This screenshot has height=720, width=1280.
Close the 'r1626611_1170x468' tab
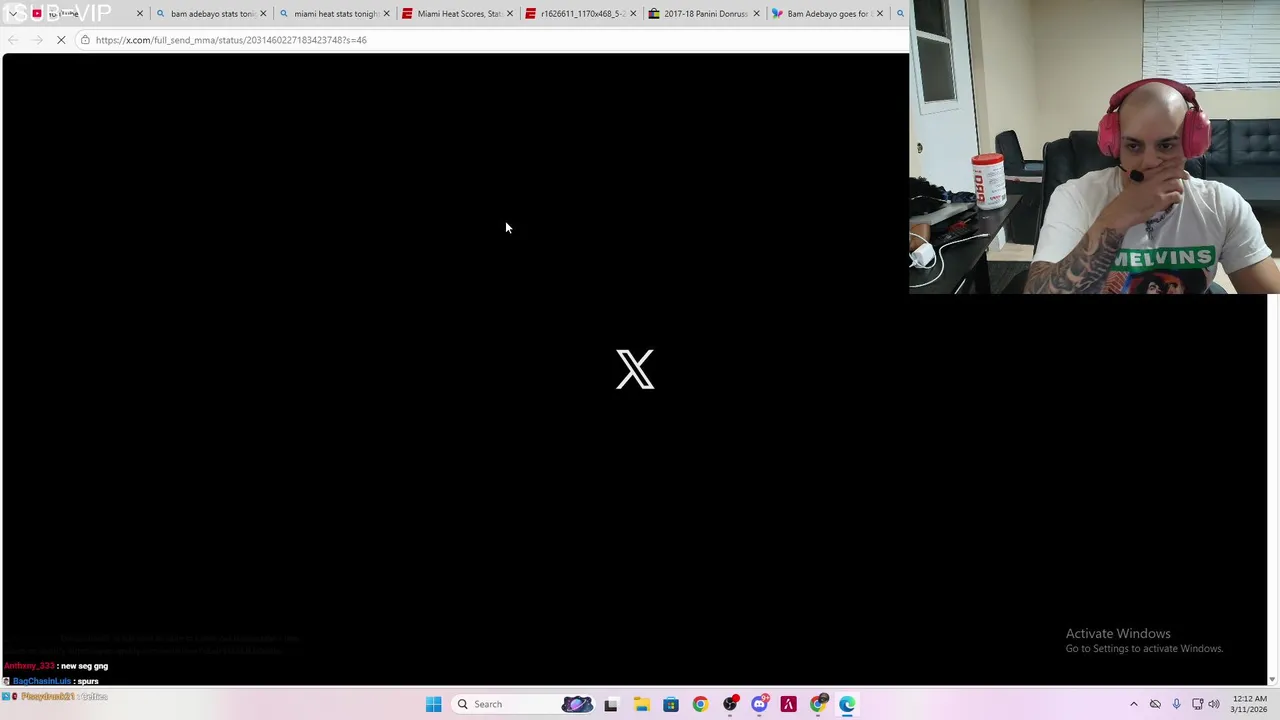coord(633,14)
